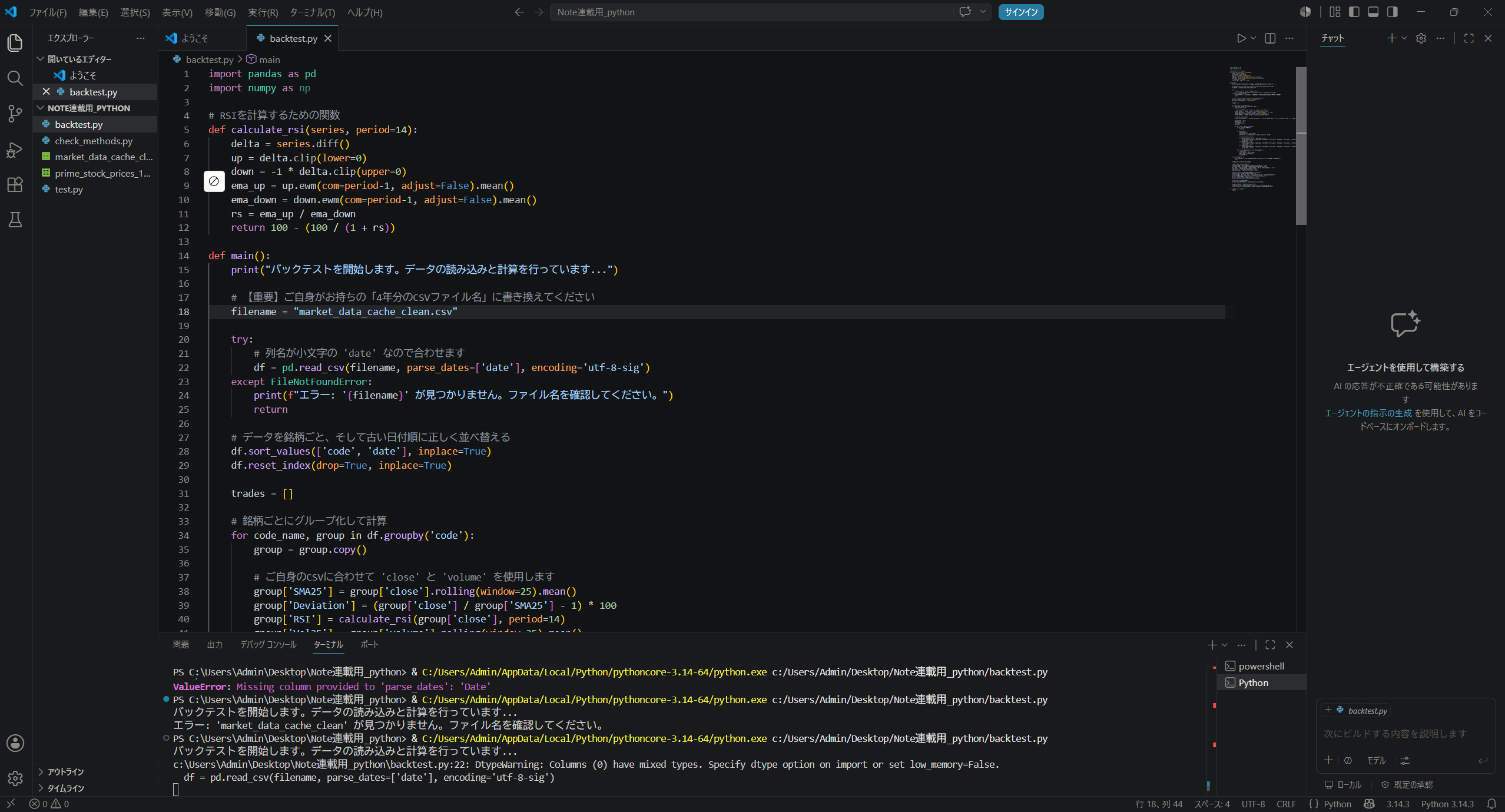Send the chat message arrow icon
Viewport: 1505px width, 812px height.
[1483, 761]
